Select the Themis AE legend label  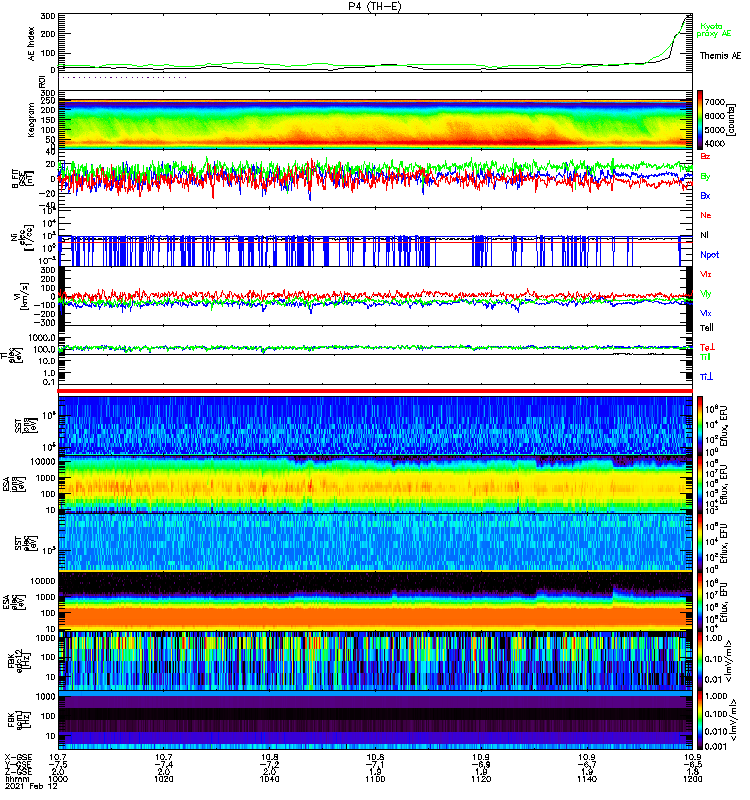pyautogui.click(x=720, y=56)
